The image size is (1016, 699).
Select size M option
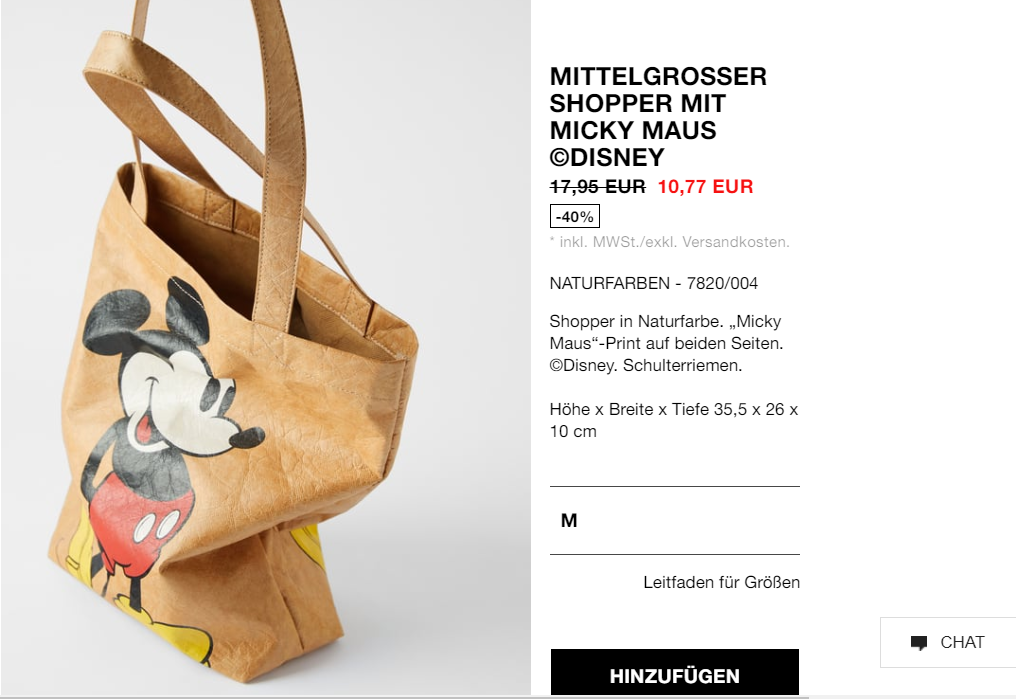[675, 520]
